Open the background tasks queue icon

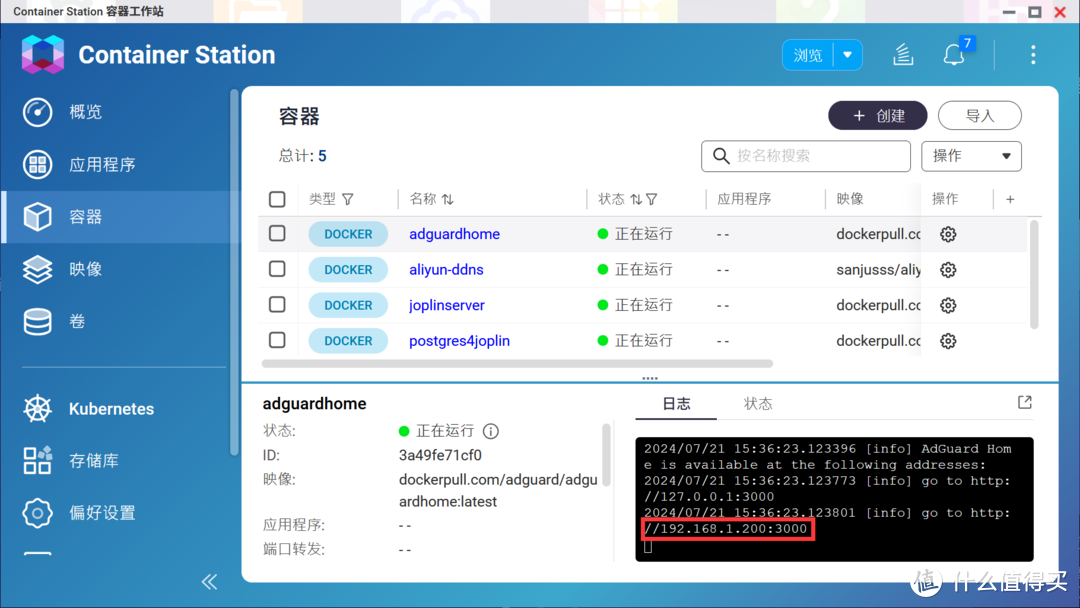(x=903, y=55)
